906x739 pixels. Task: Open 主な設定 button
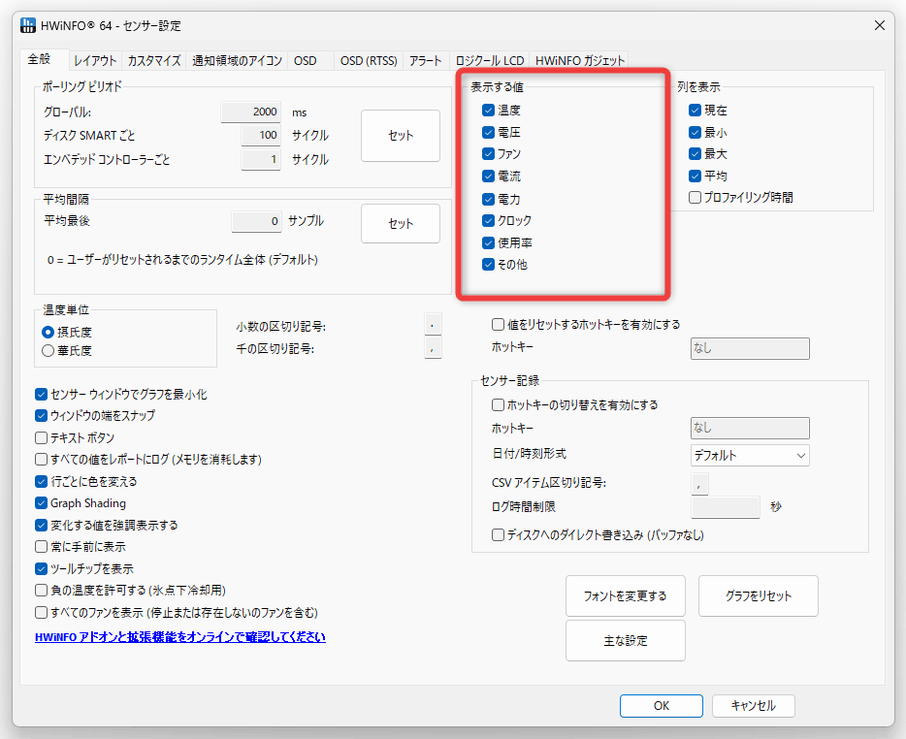point(625,641)
